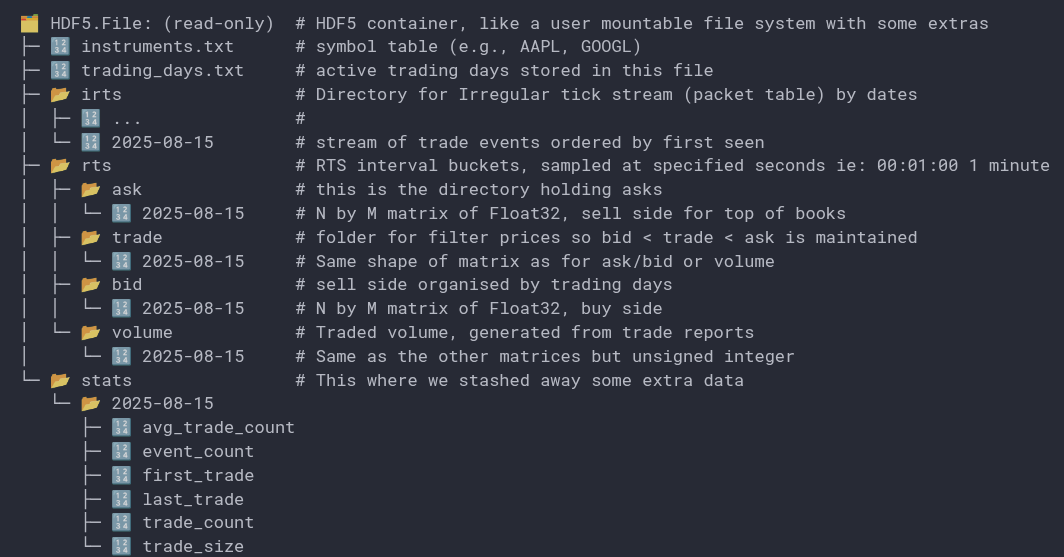The height and width of the screenshot is (557, 1064).
Task: Select the trade_count entry
Action: (x=198, y=523)
